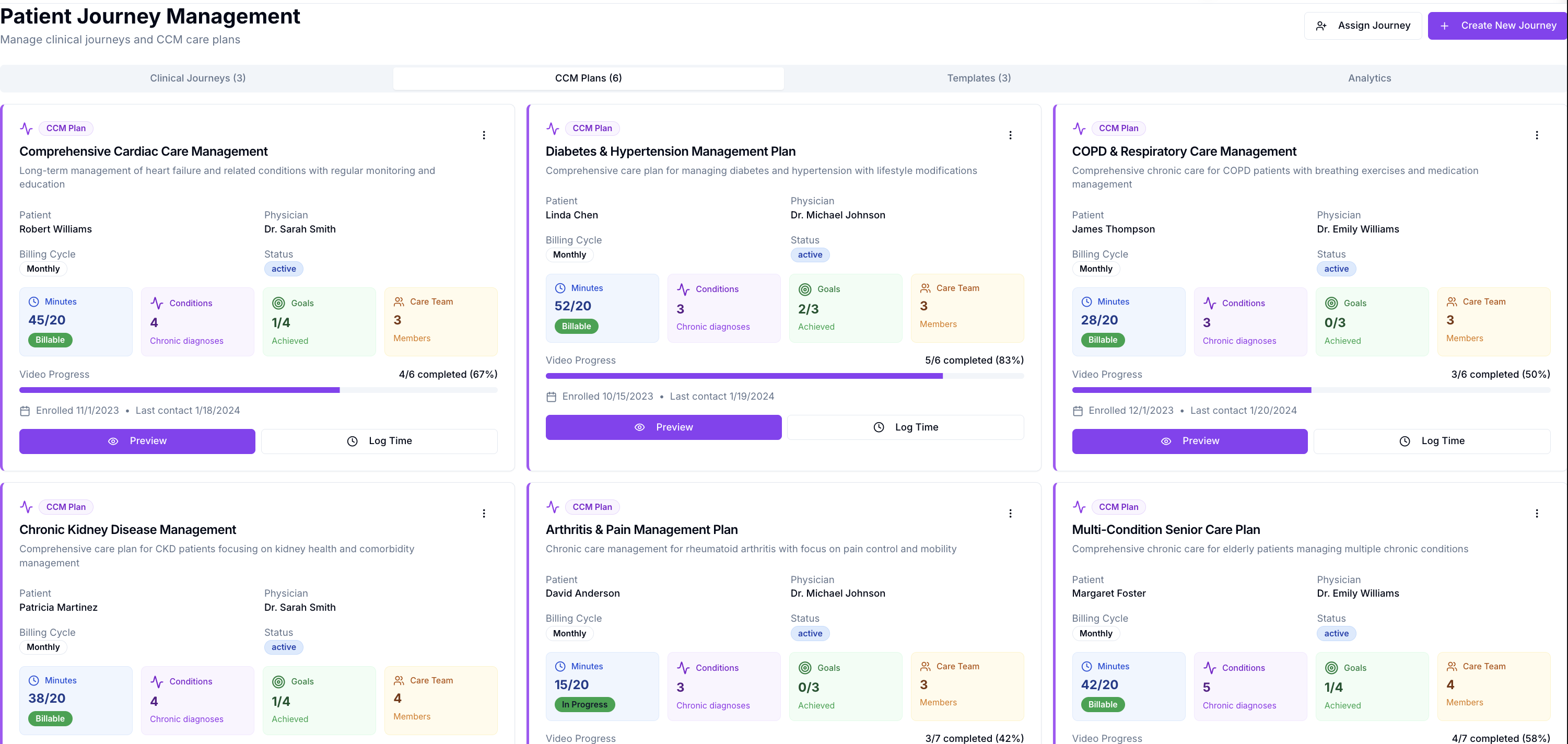Open the Arthritis & Pain Management Plan title
This screenshot has width=1568, height=744.
pos(641,530)
